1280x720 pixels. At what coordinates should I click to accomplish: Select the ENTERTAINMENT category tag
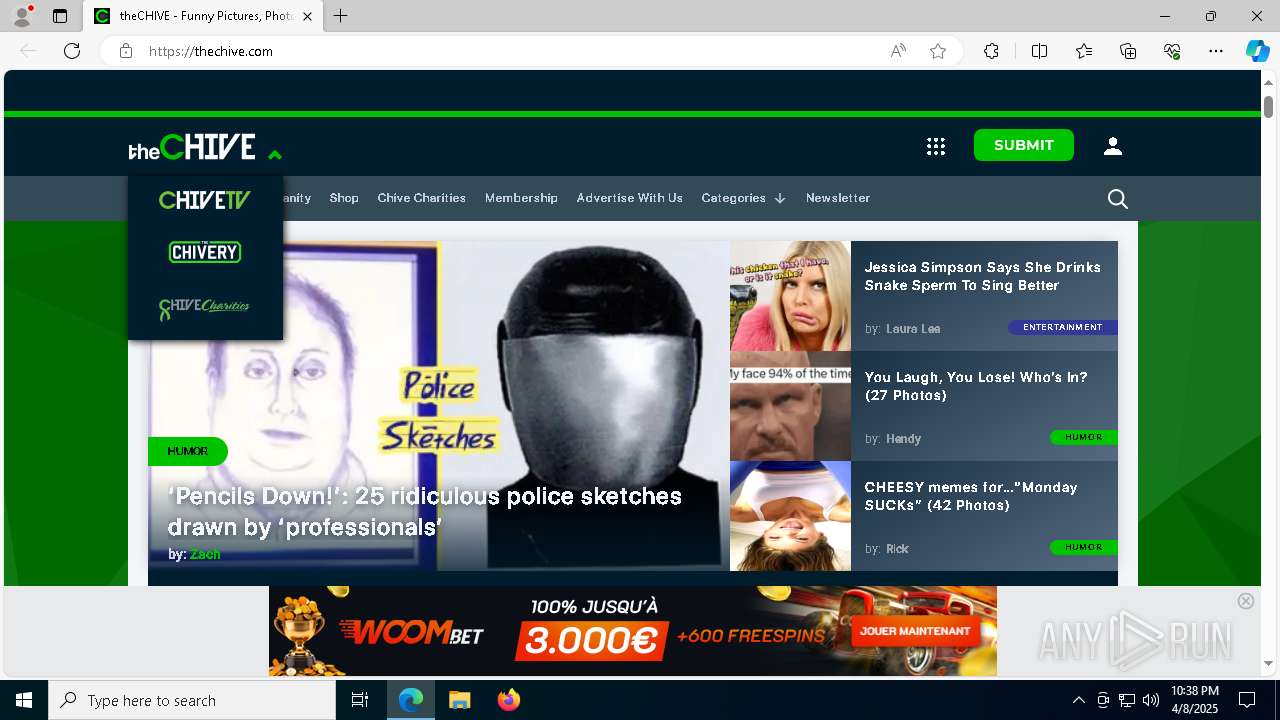click(1063, 327)
